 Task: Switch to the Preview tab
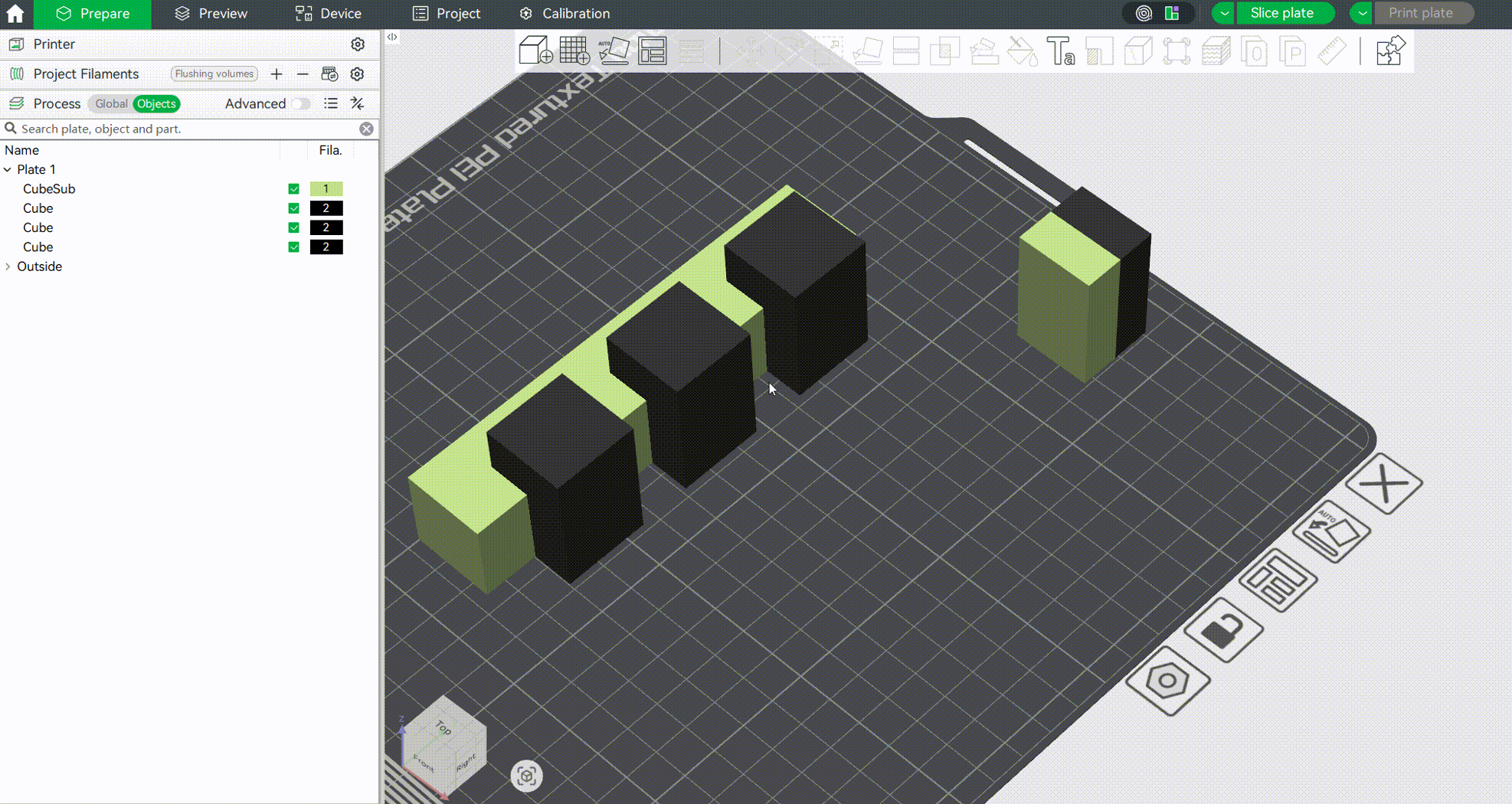[x=211, y=13]
